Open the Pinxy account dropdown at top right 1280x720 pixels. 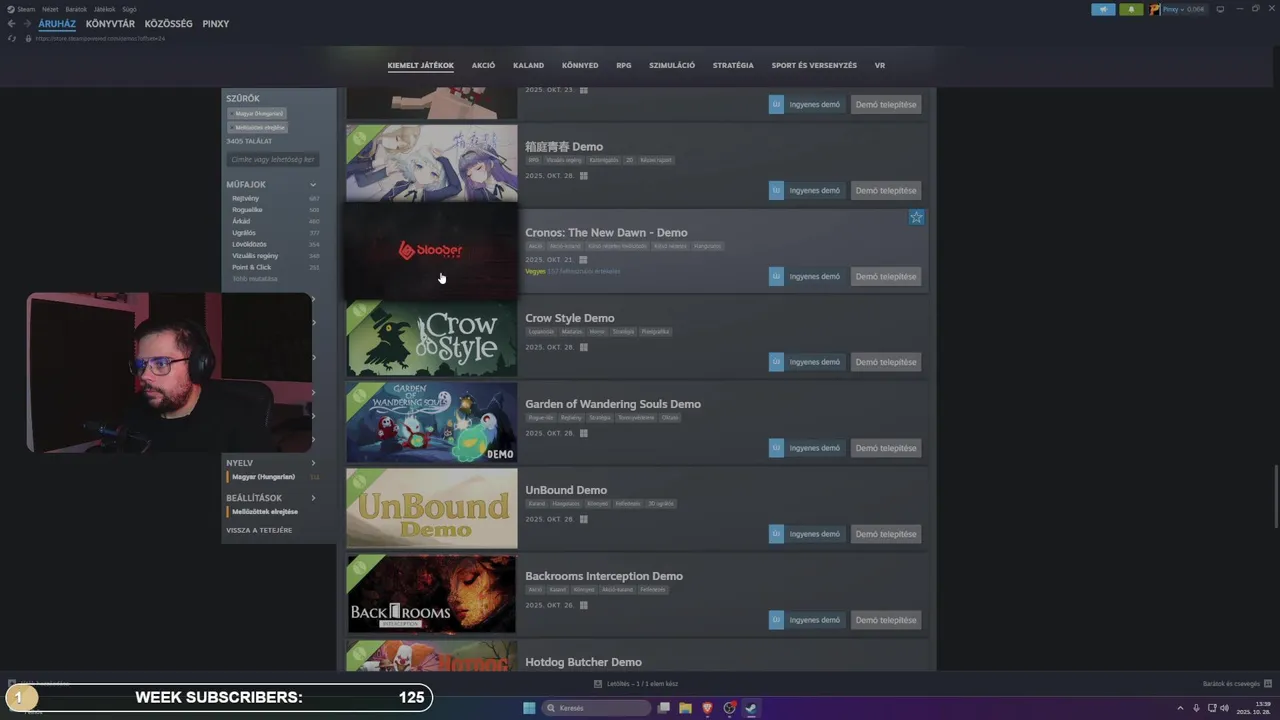(x=1178, y=9)
